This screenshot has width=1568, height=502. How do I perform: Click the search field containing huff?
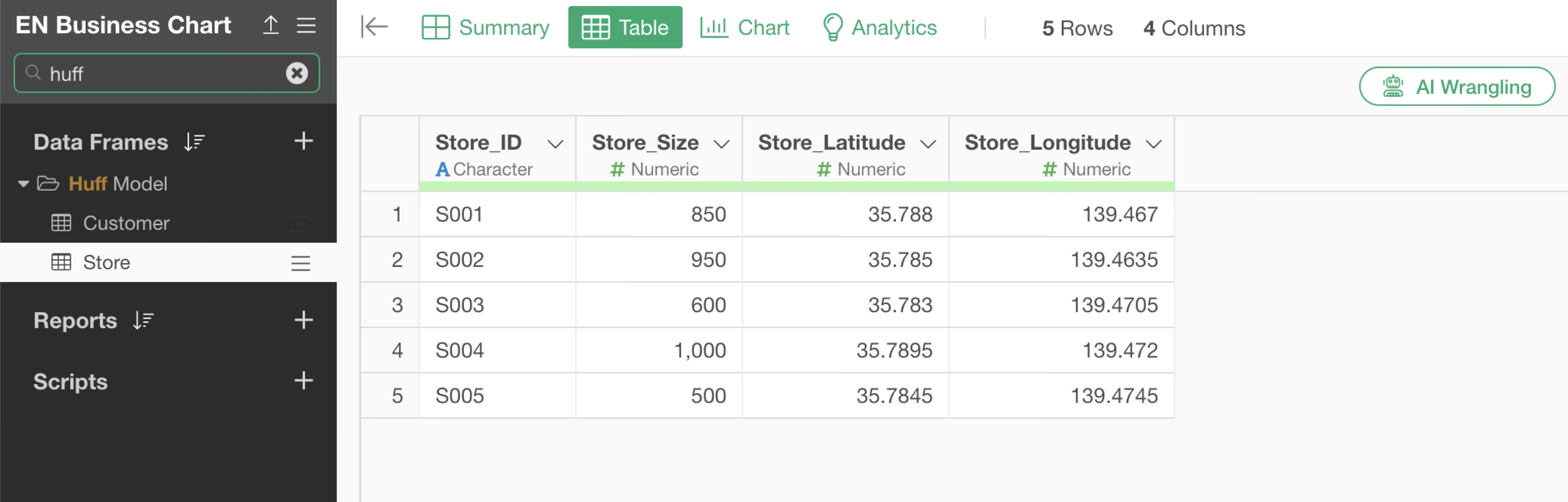158,73
